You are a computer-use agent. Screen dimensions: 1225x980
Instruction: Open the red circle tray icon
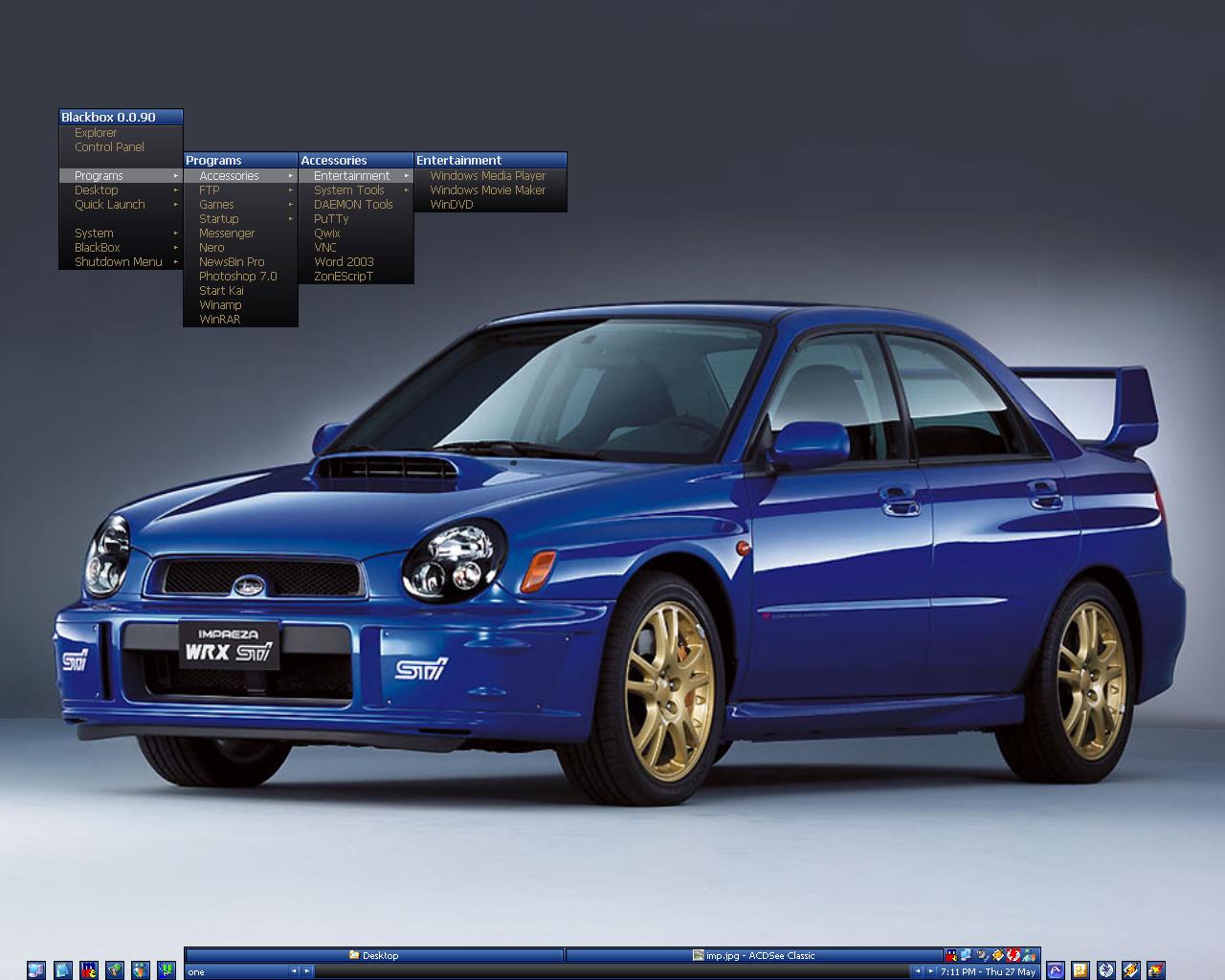pos(1013,955)
